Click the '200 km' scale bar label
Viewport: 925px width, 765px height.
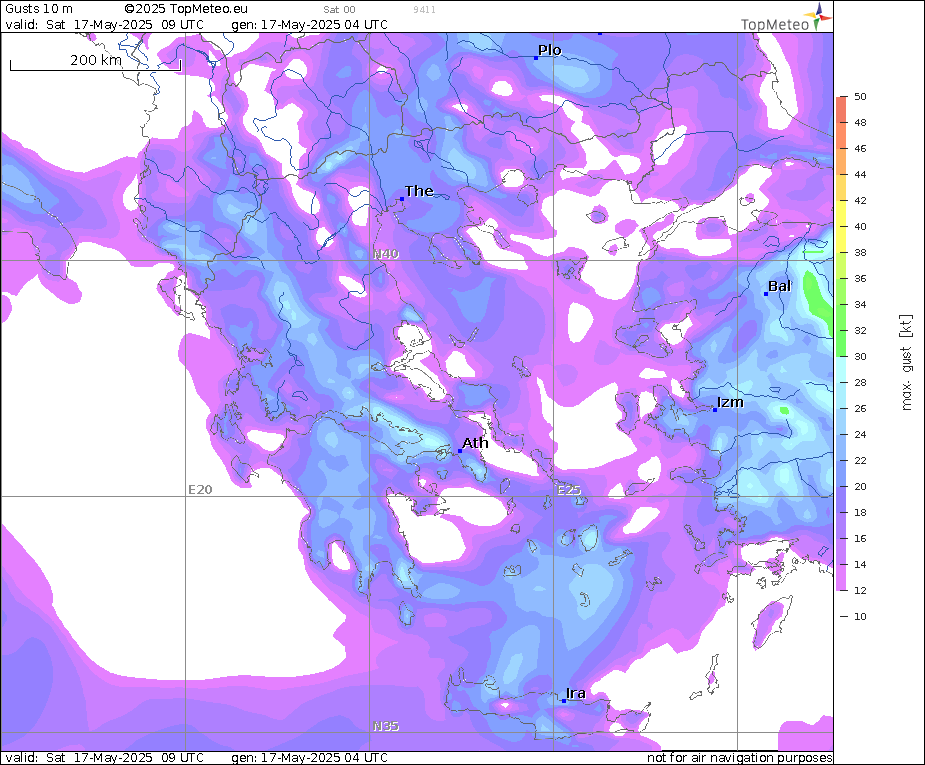pyautogui.click(x=96, y=60)
